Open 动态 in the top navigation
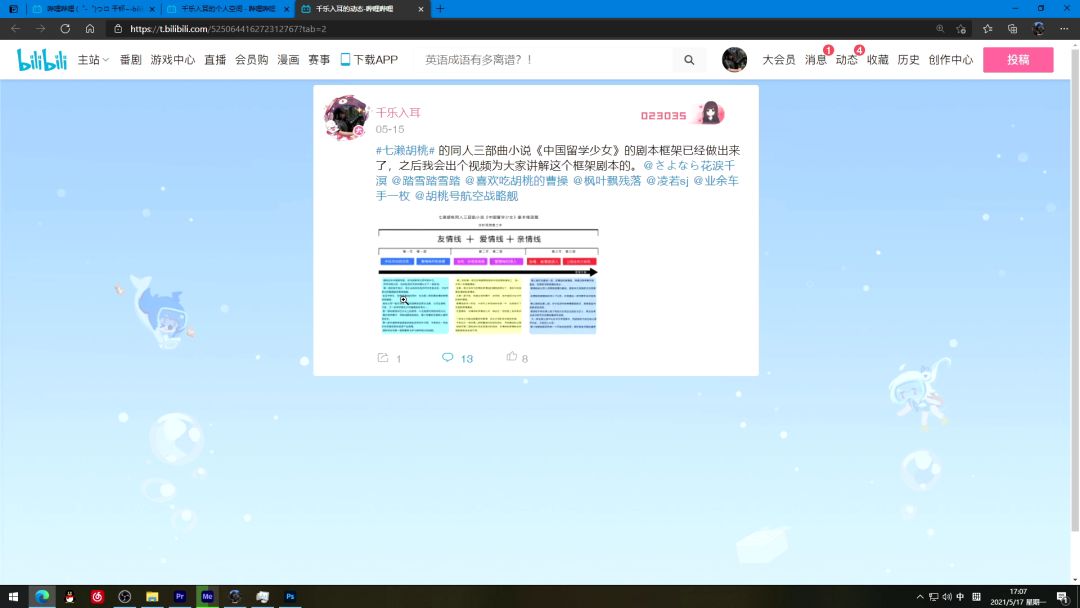 click(846, 60)
